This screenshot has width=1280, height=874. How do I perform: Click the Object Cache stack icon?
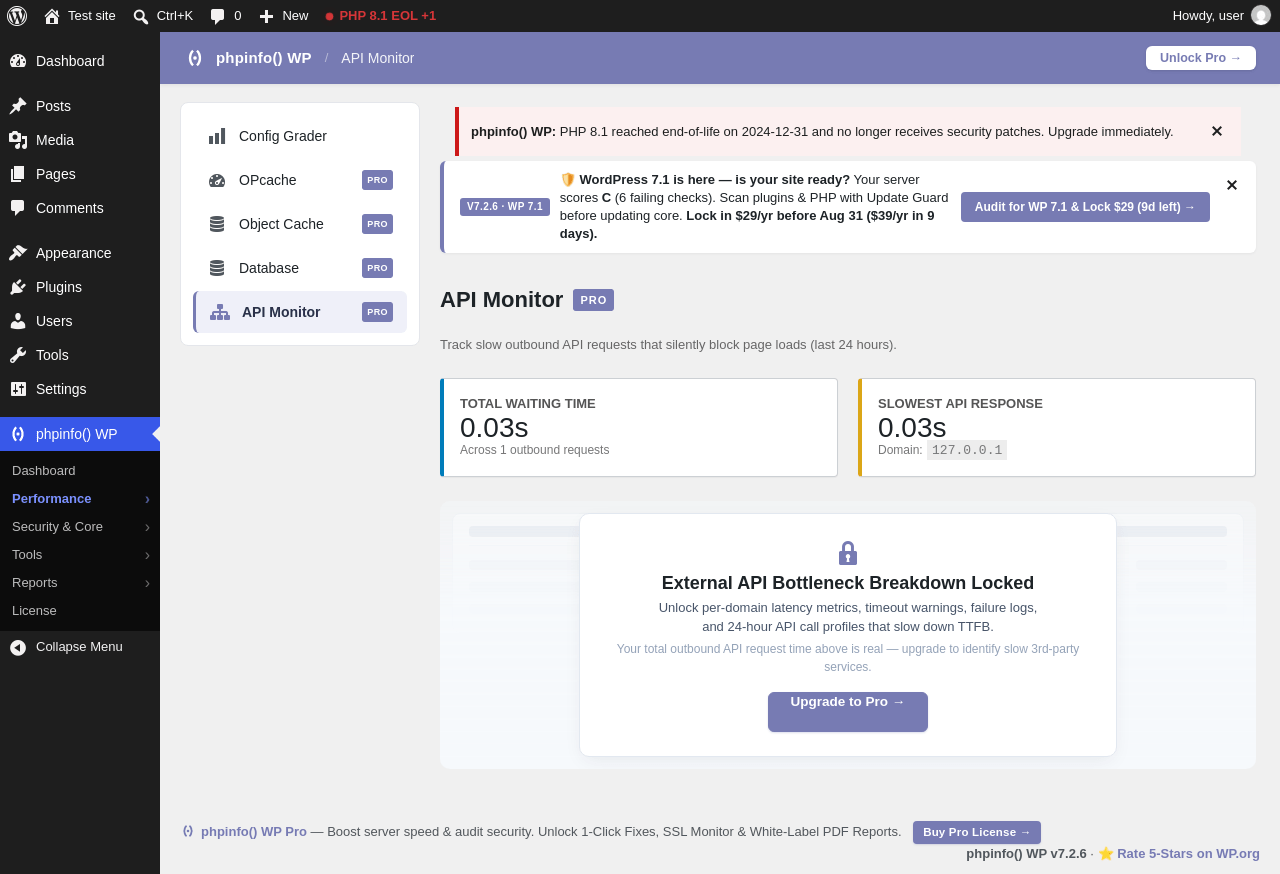217,224
